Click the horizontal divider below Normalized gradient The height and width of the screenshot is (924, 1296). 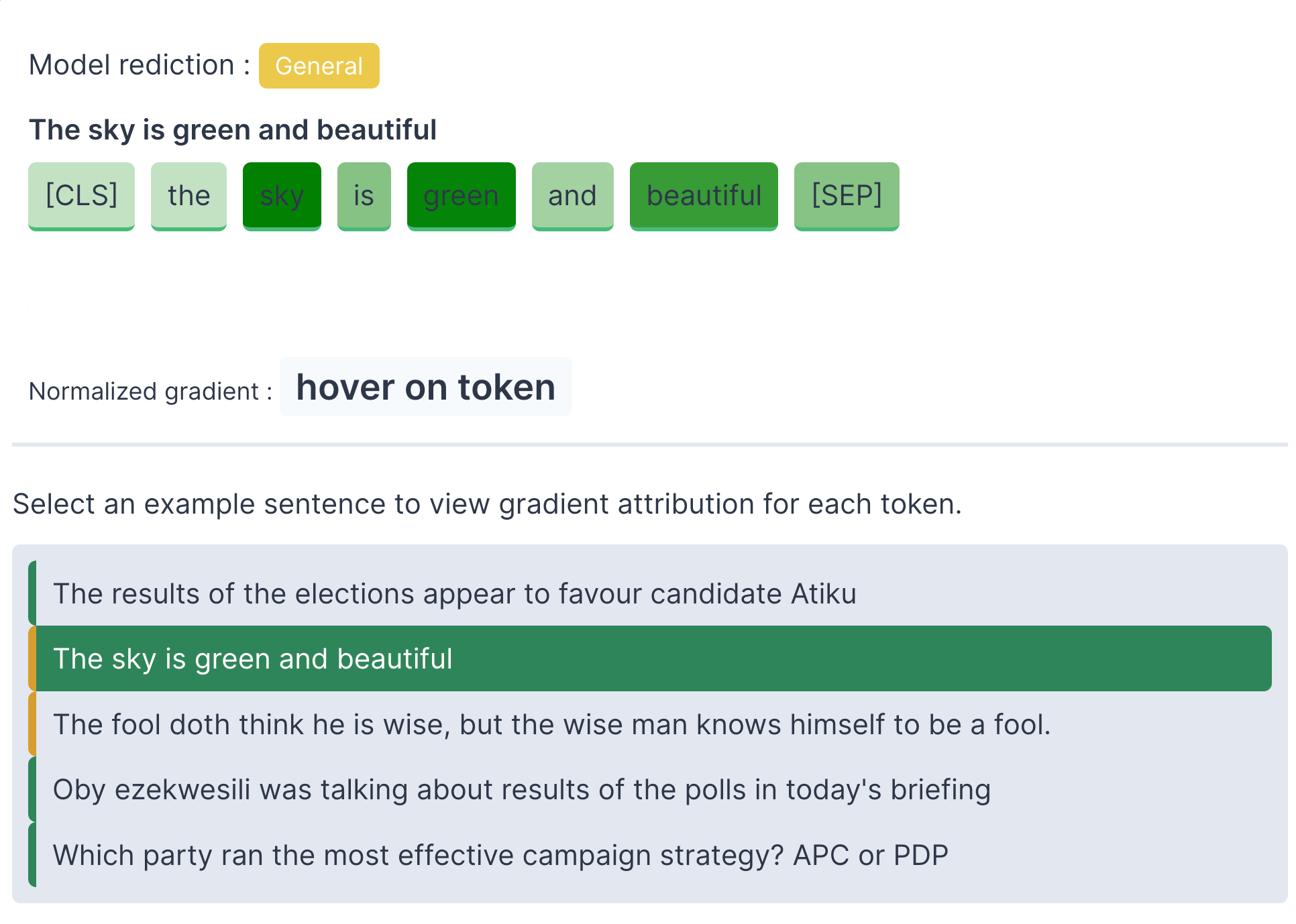pos(648,444)
